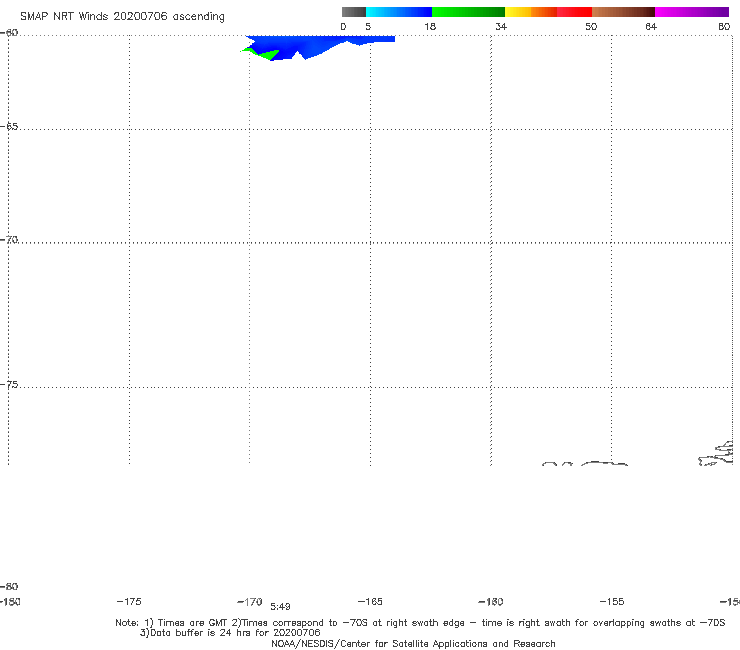
Task: Click the coastline outline at the map's right edge
Action: (716, 454)
